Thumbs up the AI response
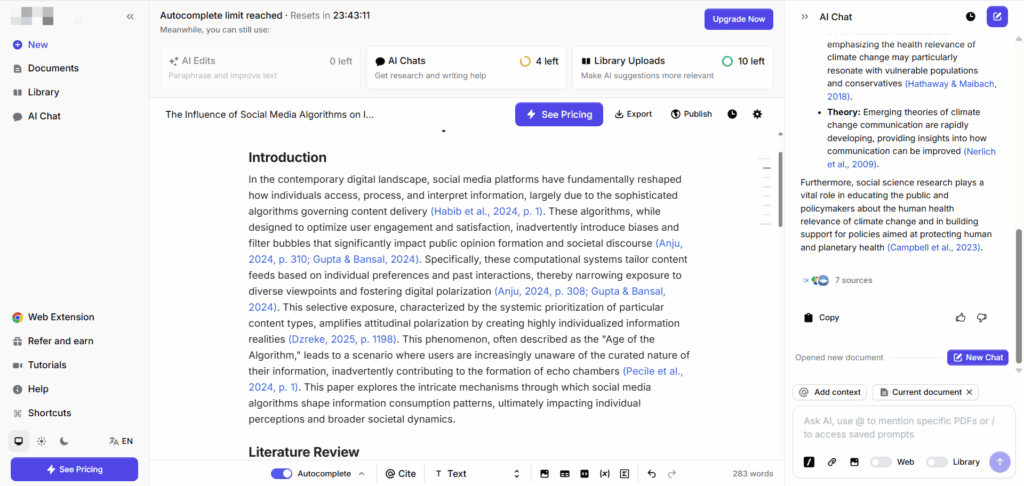Screen dimensions: 1024x486 [x=961, y=317]
